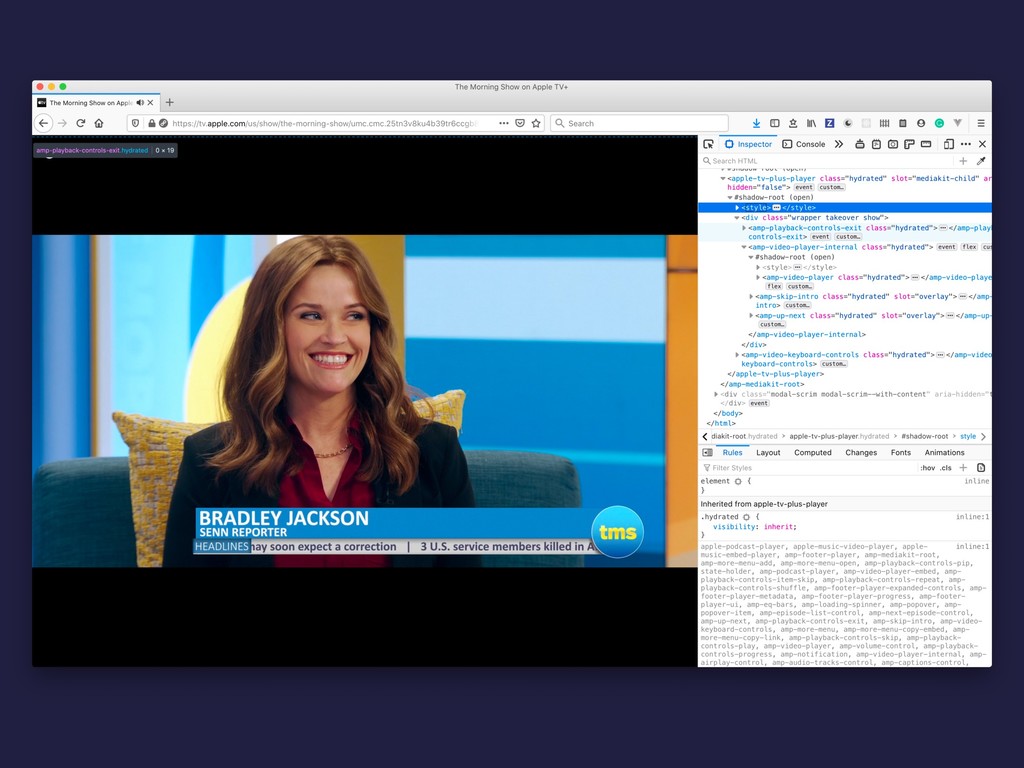Click the blue Z extension icon
The height and width of the screenshot is (768, 1024).
[x=829, y=123]
